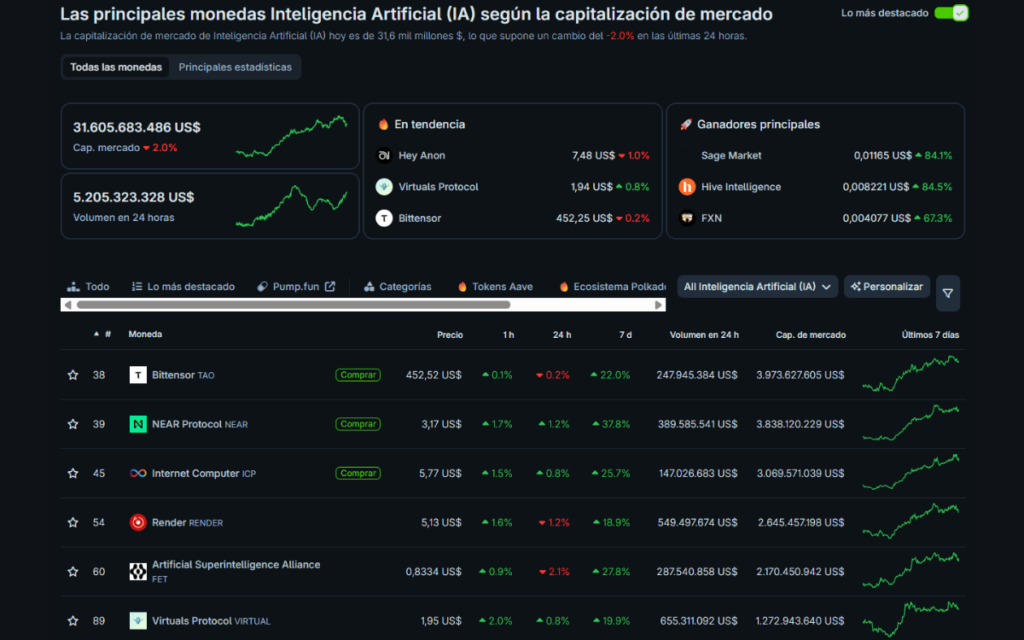
Task: Open Sage Market in top gainers
Action: coord(731,155)
